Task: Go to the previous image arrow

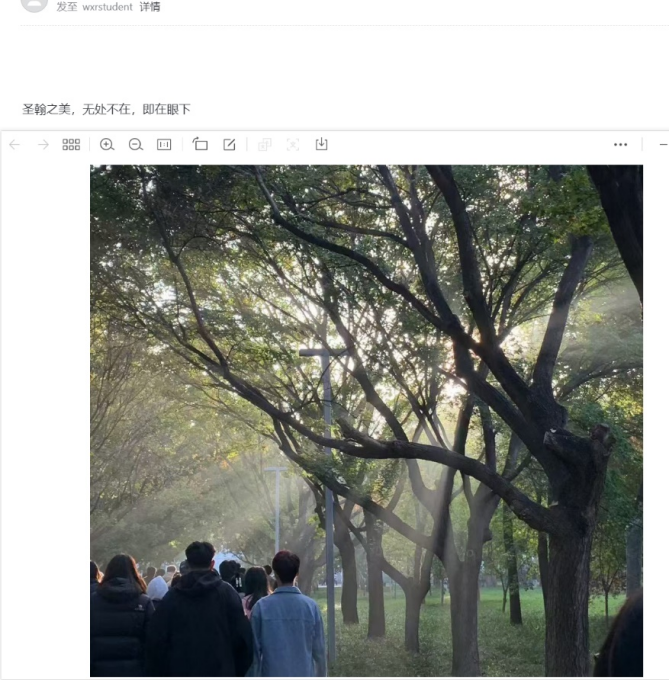Action: 15,144
